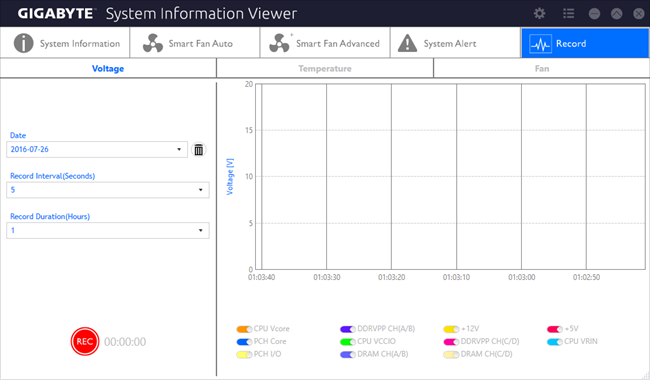Toggle the PCH Core series switch
The width and height of the screenshot is (650, 380).
[x=244, y=342]
